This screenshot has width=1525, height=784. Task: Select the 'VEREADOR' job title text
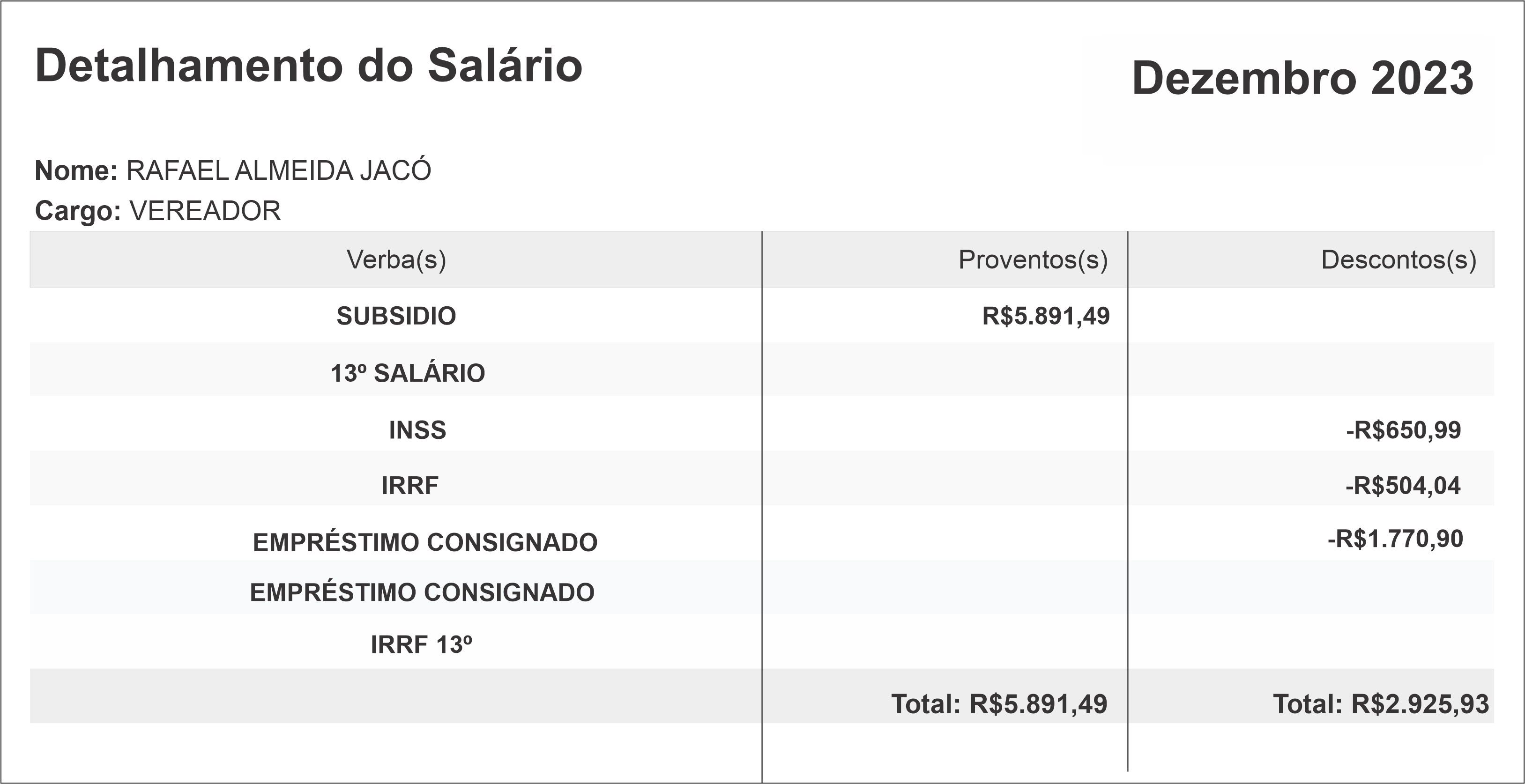tap(205, 211)
